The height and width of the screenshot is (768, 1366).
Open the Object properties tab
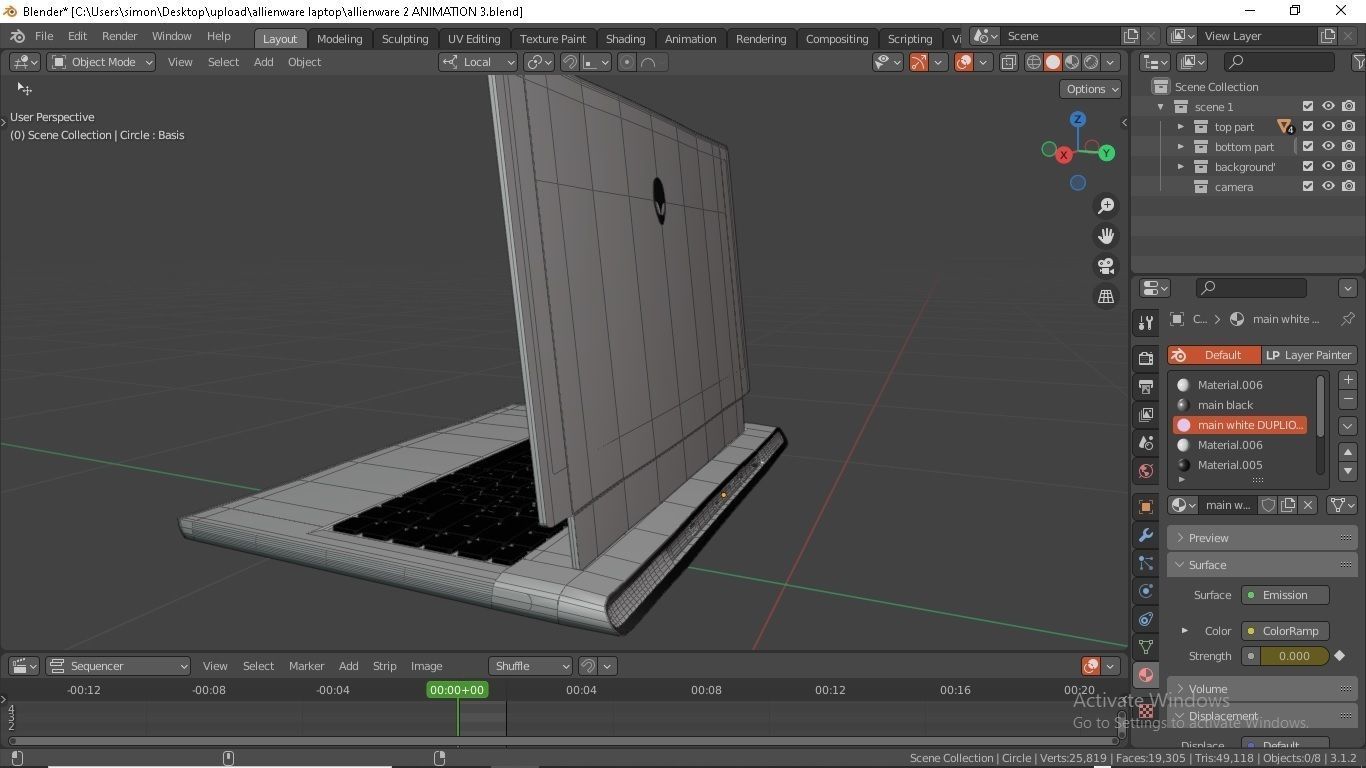(1146, 507)
